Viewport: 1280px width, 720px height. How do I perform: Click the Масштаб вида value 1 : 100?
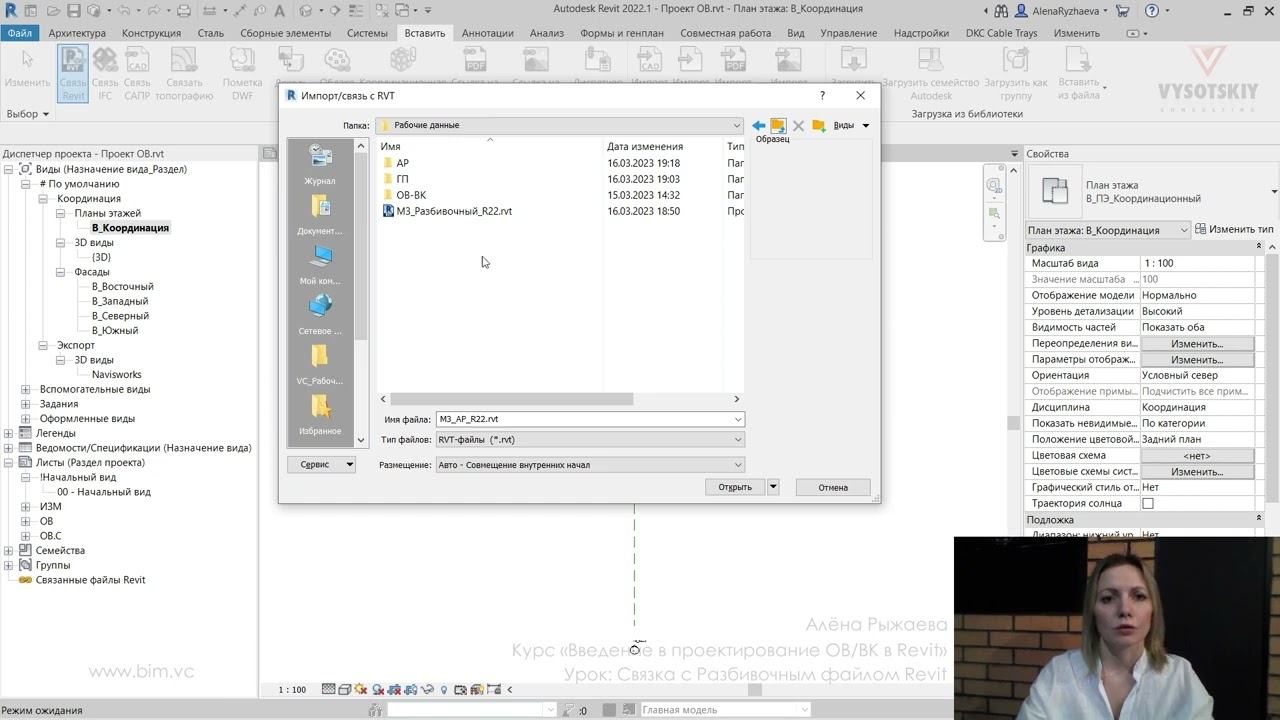(x=1199, y=264)
